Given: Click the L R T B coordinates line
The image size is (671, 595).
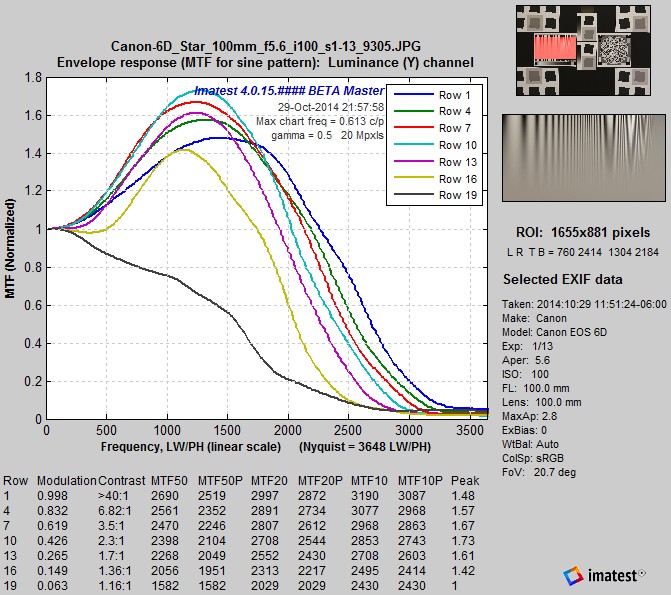Looking at the screenshot, I should point(583,253).
